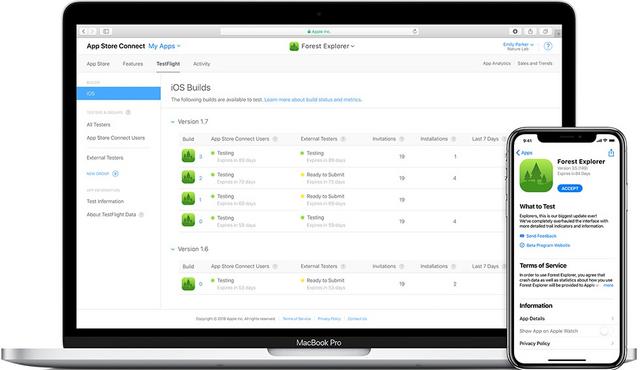Go back with Safari's back arrow
The height and width of the screenshot is (370, 640).
point(84,31)
